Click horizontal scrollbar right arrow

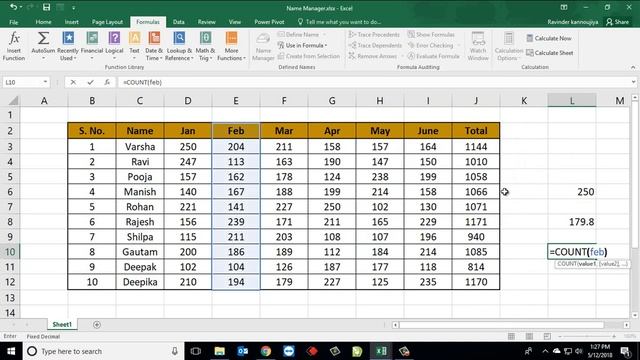point(626,325)
